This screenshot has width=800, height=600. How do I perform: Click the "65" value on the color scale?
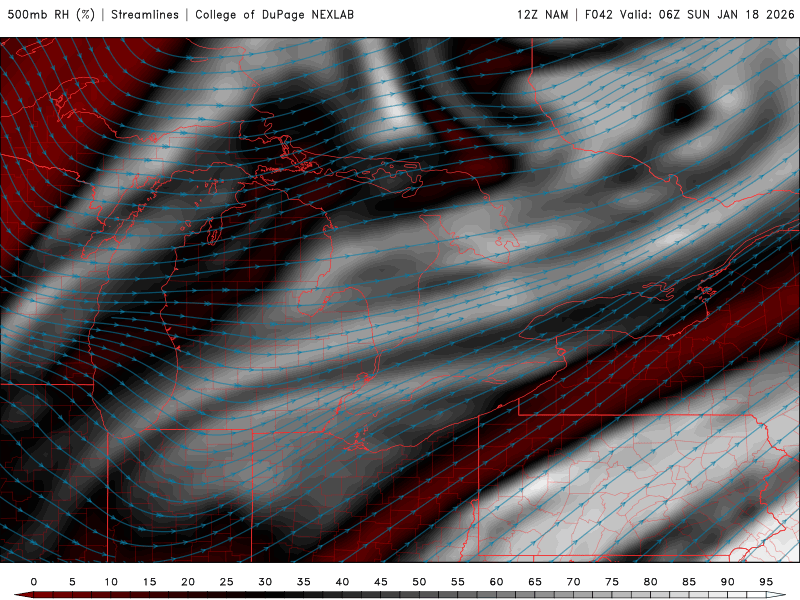pyautogui.click(x=535, y=582)
